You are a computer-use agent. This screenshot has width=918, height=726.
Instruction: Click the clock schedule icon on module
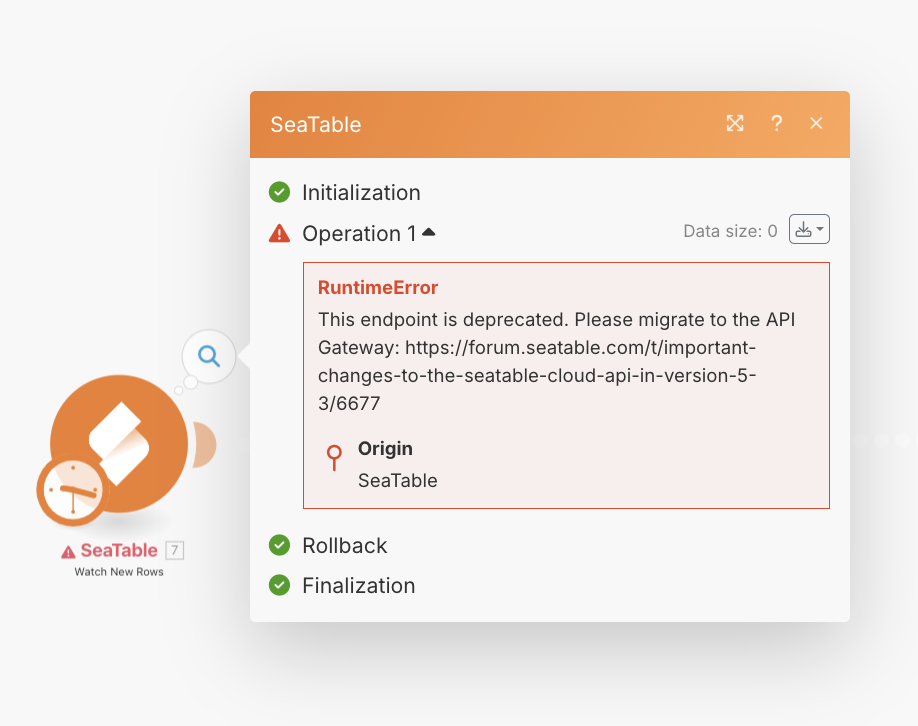pos(73,489)
